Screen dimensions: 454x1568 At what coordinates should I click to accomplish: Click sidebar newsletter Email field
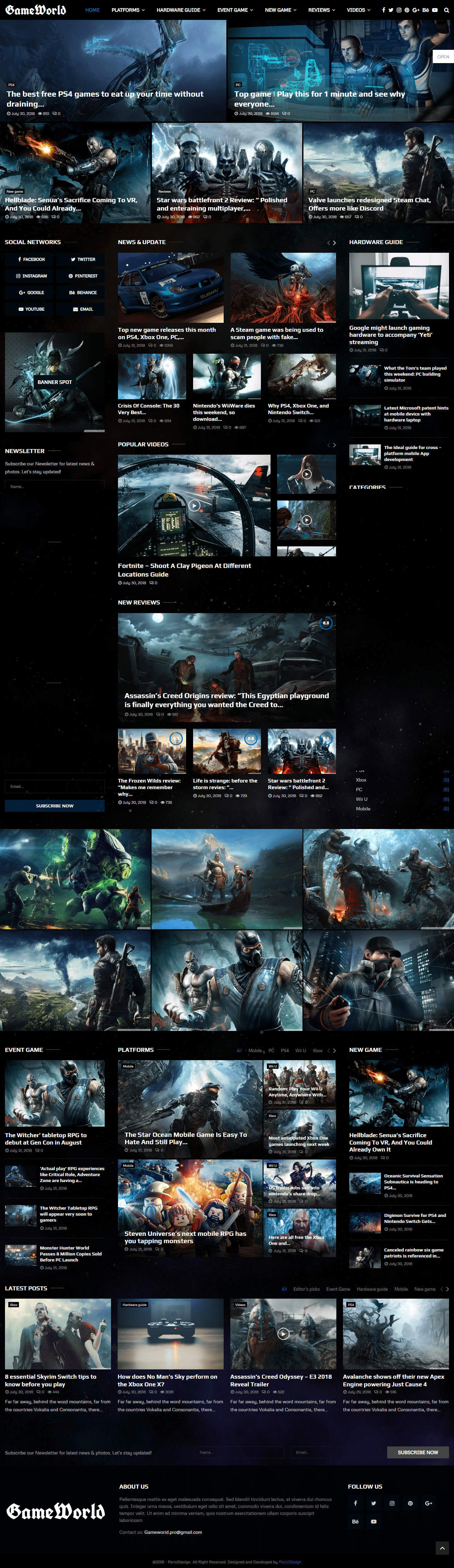tap(55, 786)
